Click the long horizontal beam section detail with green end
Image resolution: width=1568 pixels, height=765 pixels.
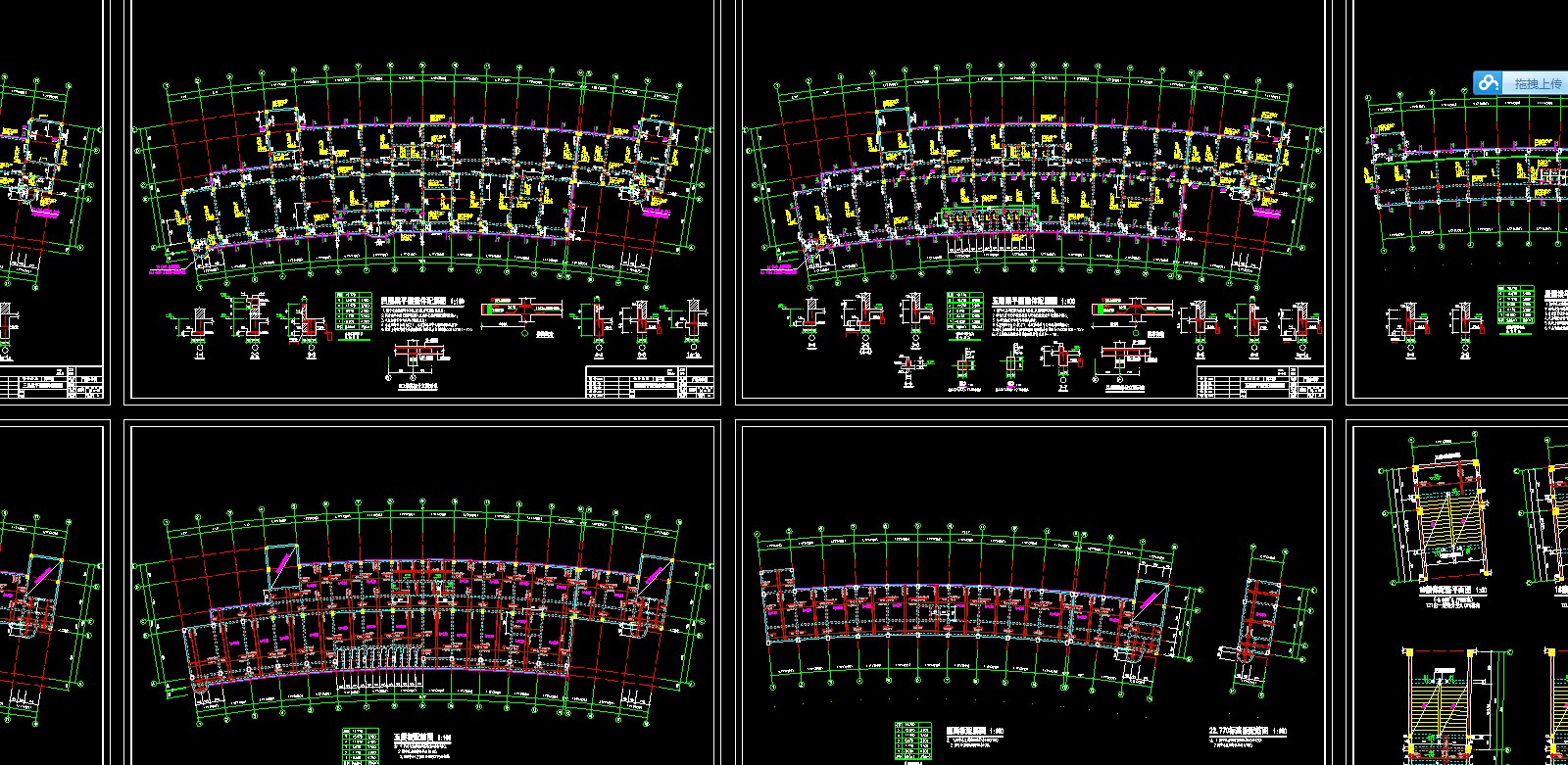point(521,310)
